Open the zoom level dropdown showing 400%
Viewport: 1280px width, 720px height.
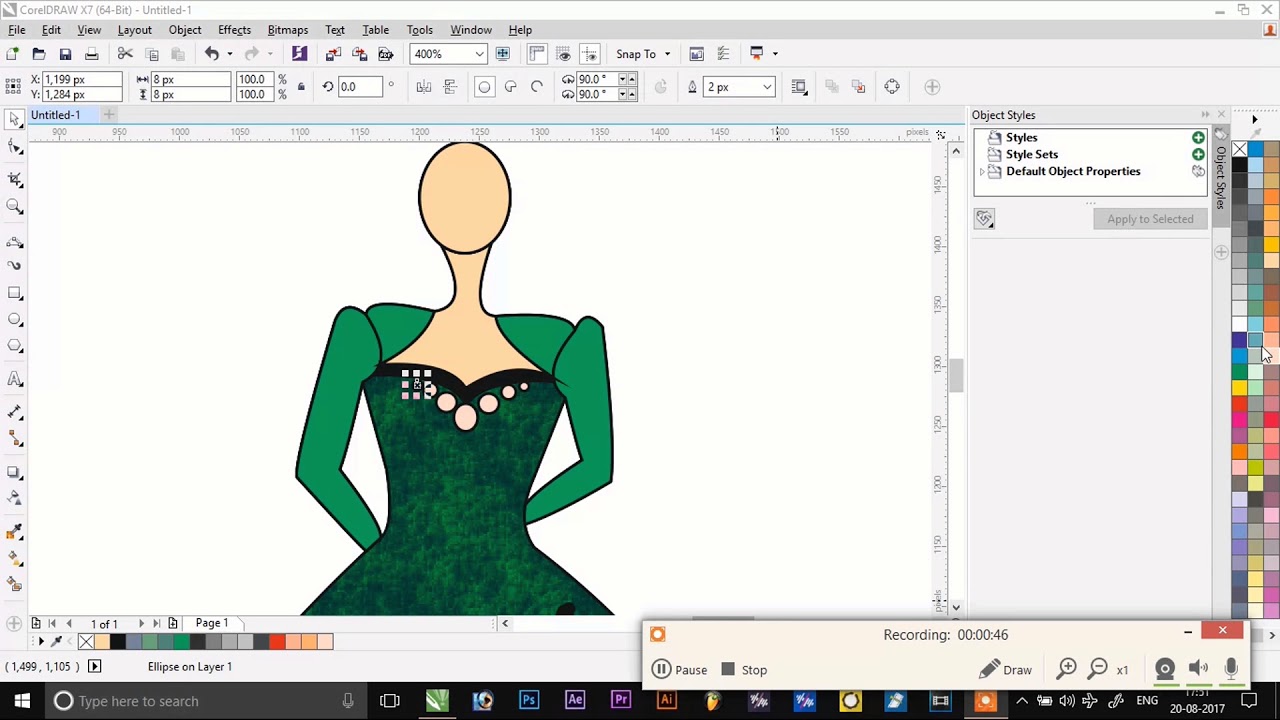478,54
